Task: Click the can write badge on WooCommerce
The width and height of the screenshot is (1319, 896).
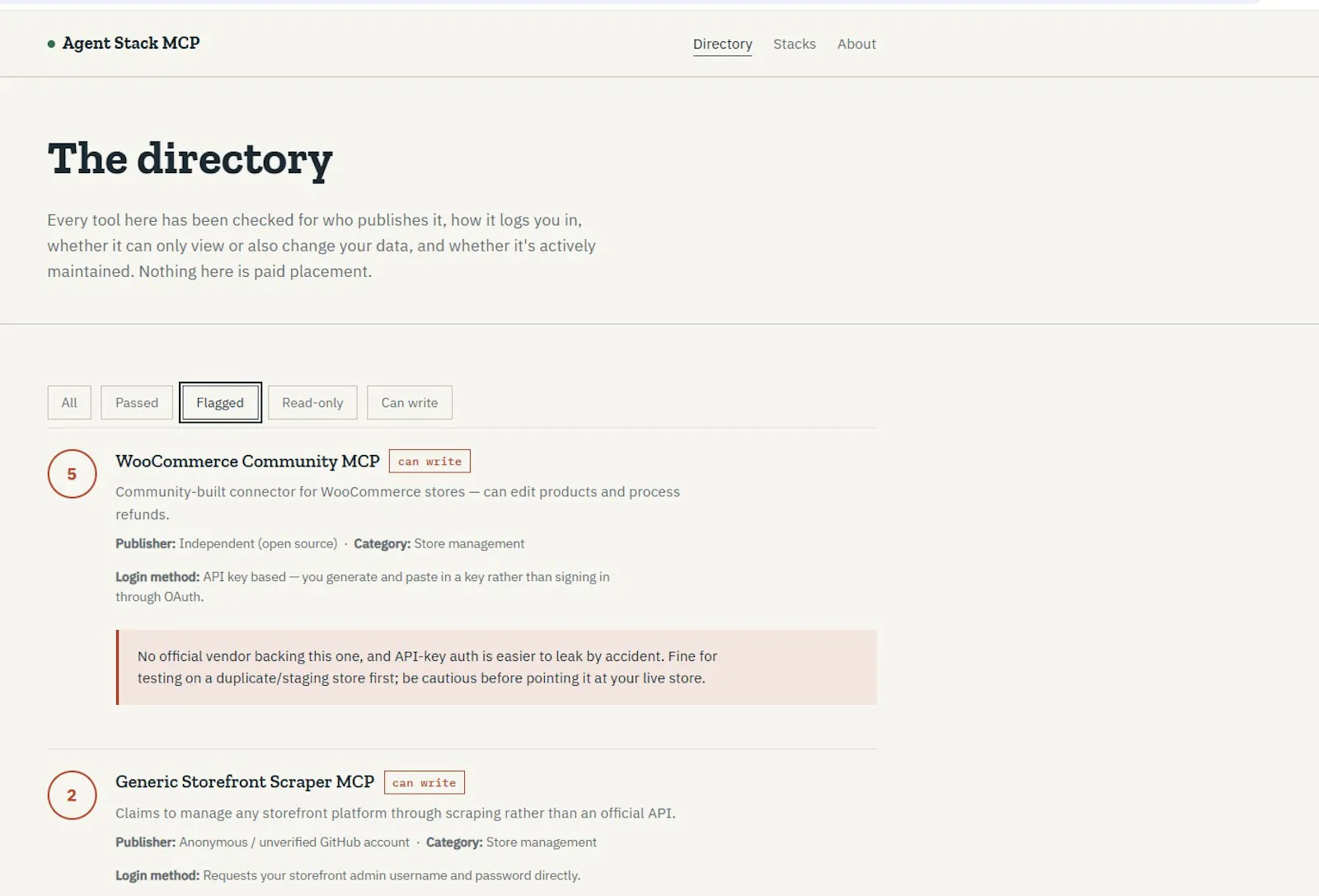Action: tap(429, 462)
